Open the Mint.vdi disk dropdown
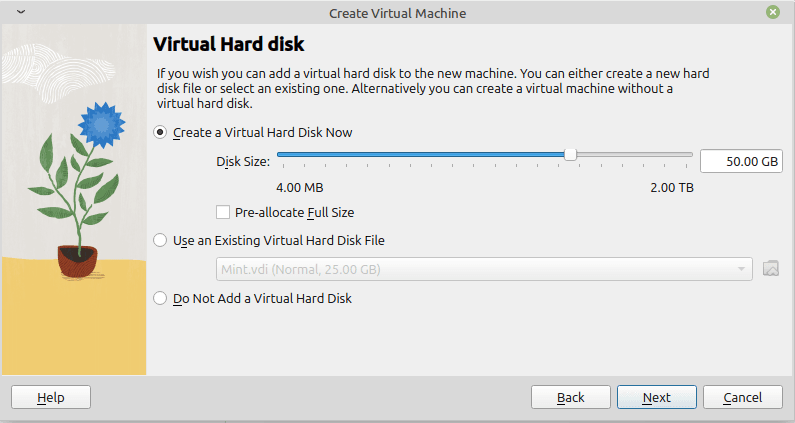Image resolution: width=795 pixels, height=423 pixels. click(484, 269)
